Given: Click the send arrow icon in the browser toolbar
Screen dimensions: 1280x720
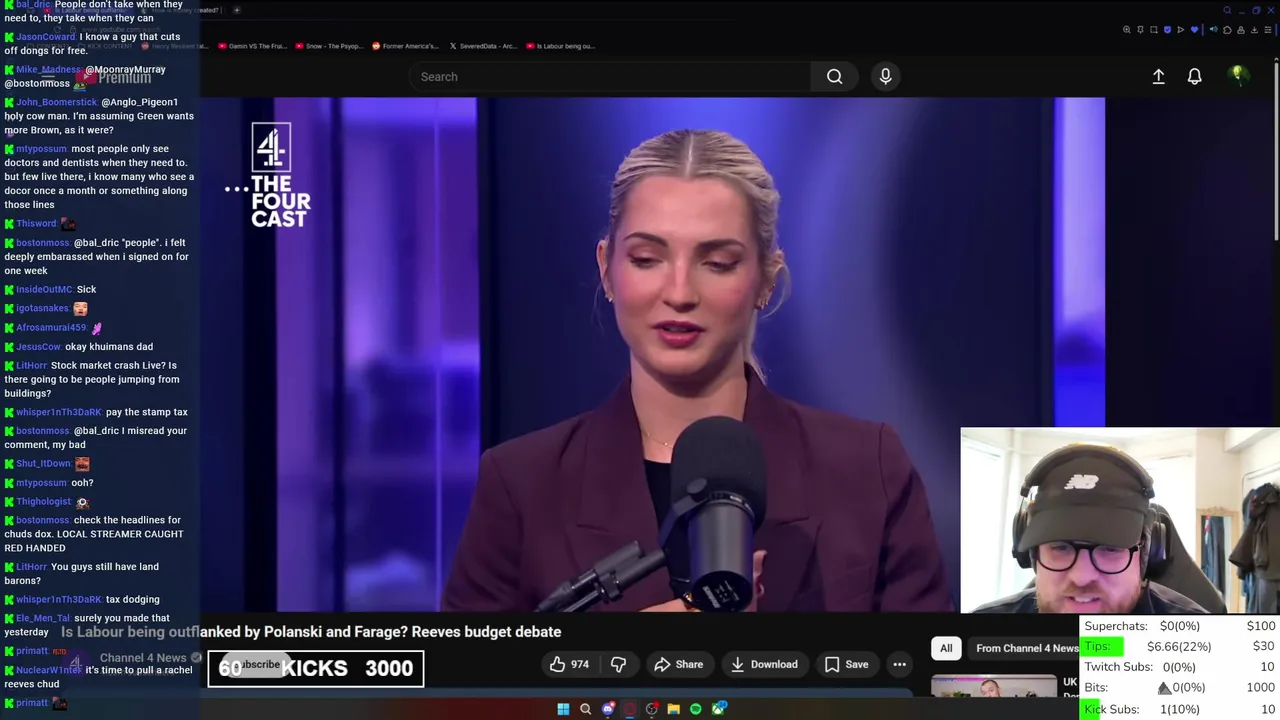Looking at the screenshot, I should click(x=1181, y=30).
